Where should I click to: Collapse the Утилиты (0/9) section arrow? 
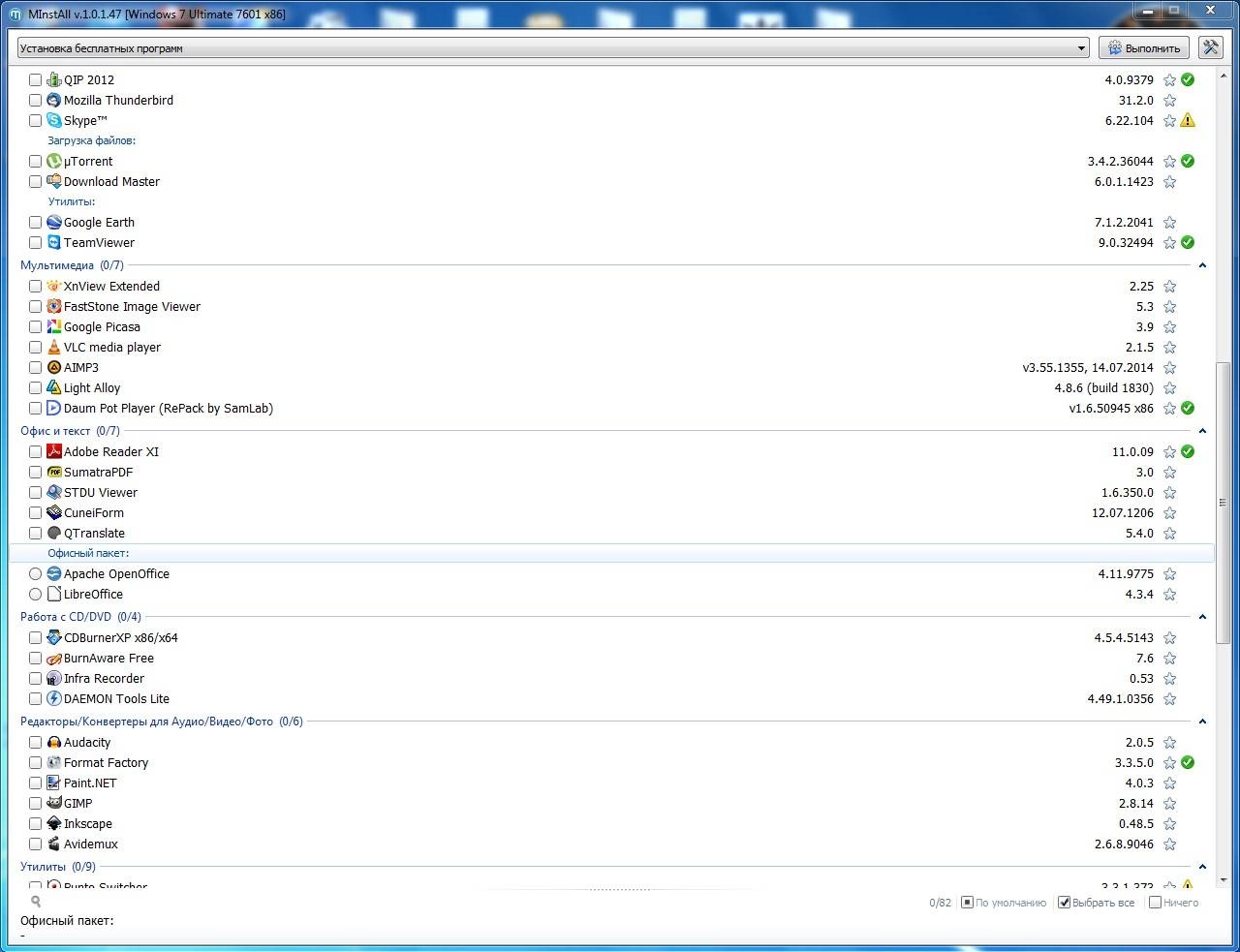point(1202,867)
